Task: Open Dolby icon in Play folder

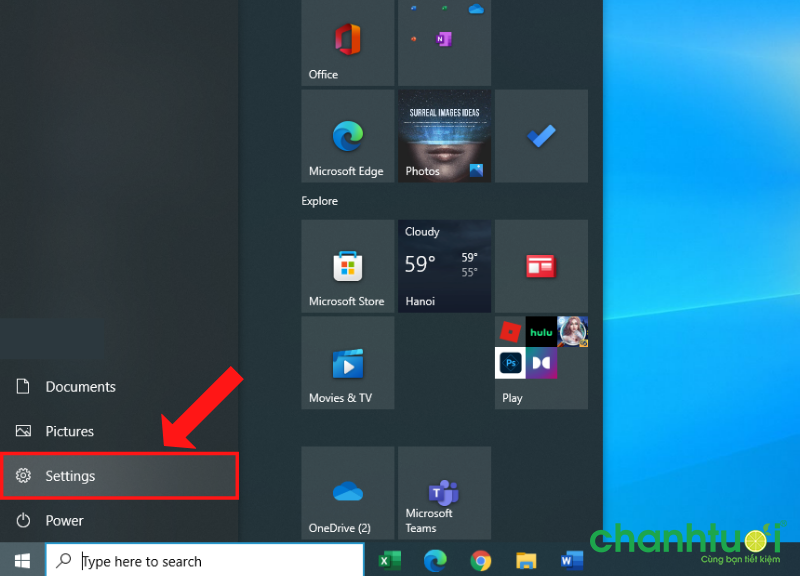Action: pyautogui.click(x=541, y=363)
